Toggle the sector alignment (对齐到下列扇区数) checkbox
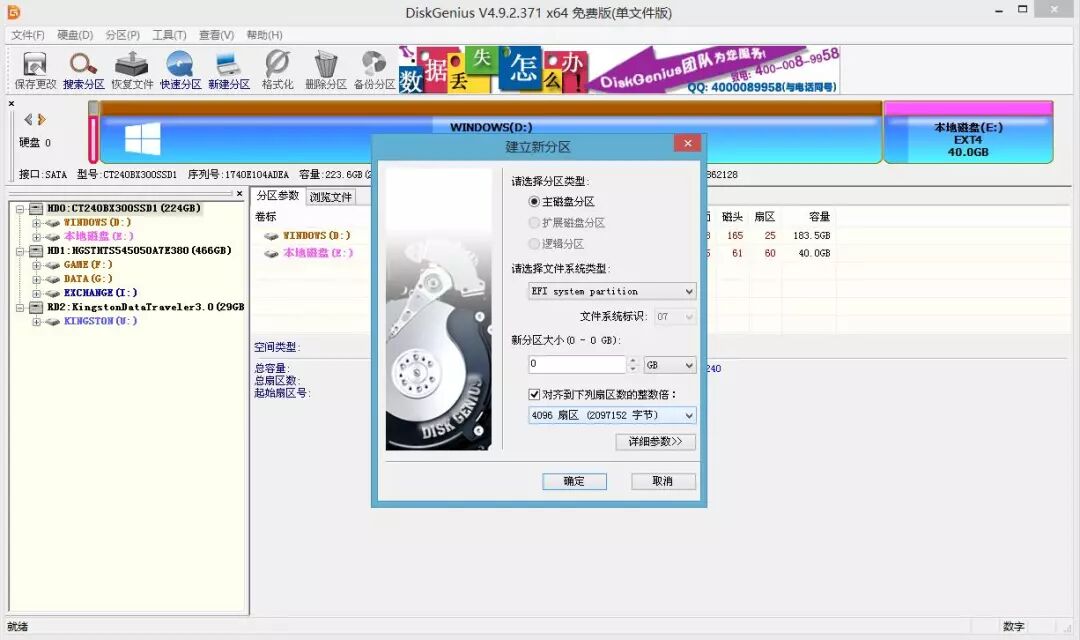The height and width of the screenshot is (640, 1080). coord(534,395)
